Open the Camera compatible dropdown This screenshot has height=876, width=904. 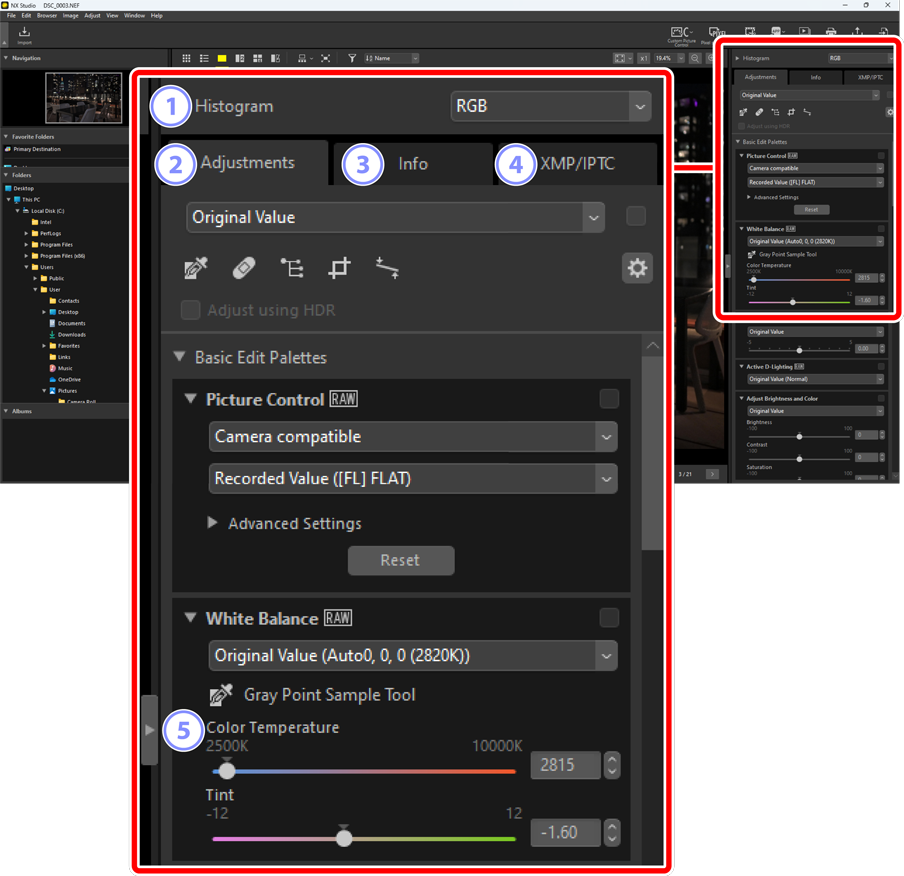(412, 437)
